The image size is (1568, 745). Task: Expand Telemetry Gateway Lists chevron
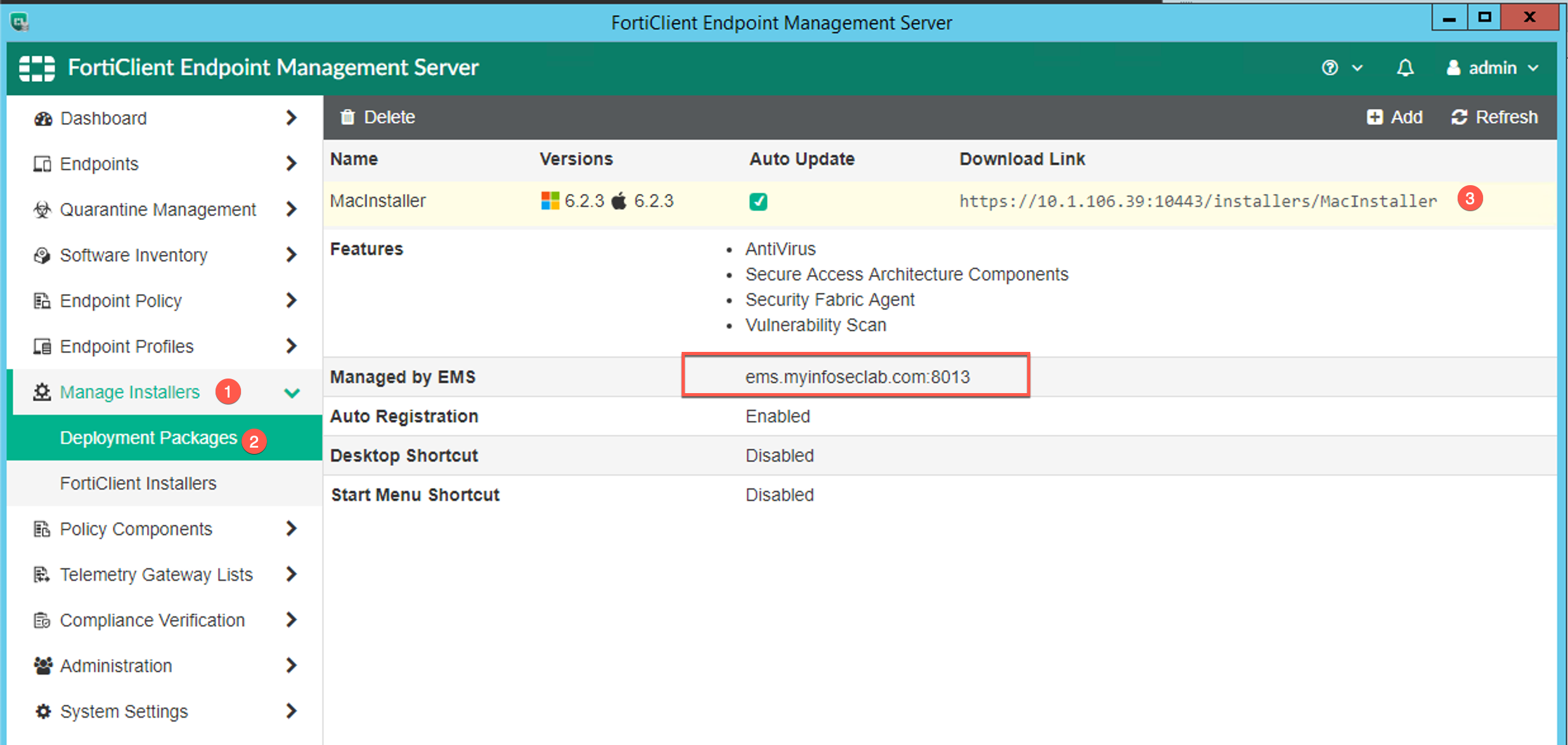click(x=291, y=574)
